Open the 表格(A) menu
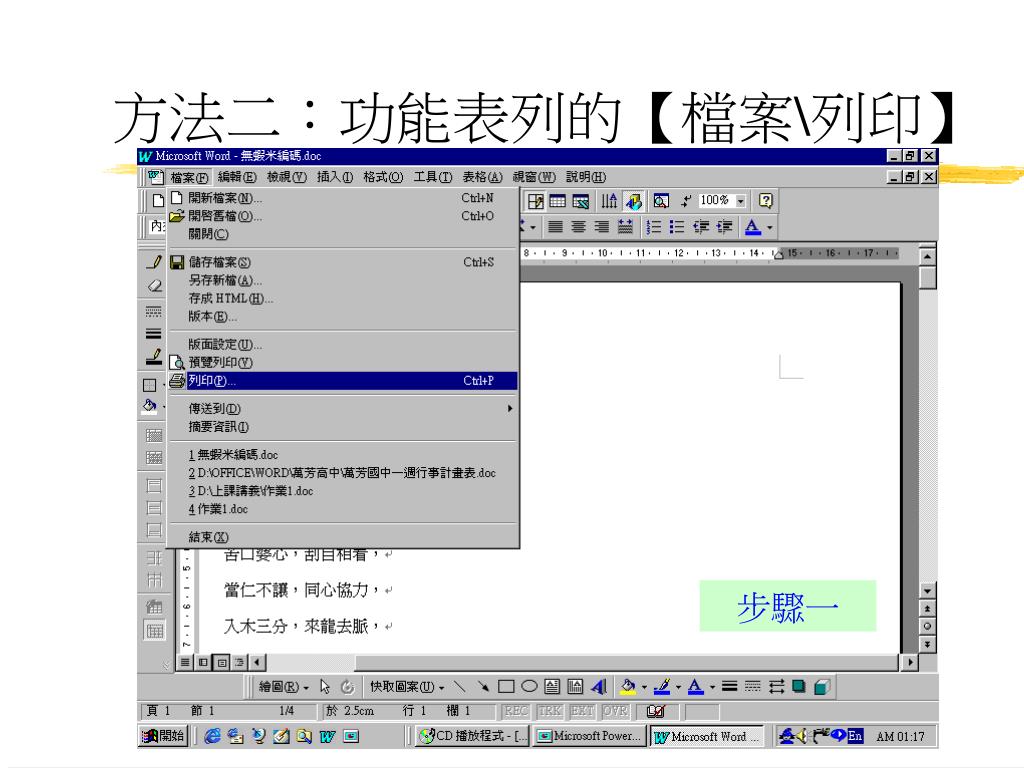This screenshot has width=1024, height=768. coord(483,177)
